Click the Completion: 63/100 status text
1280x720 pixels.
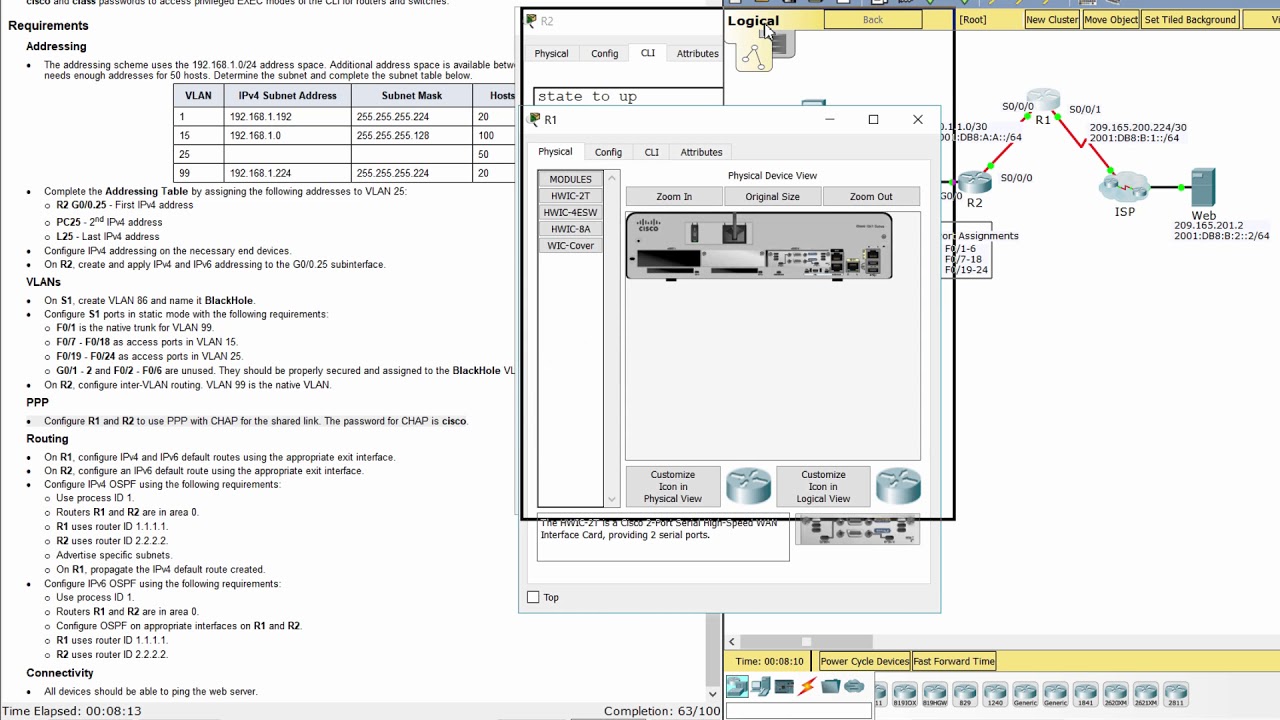tap(661, 711)
